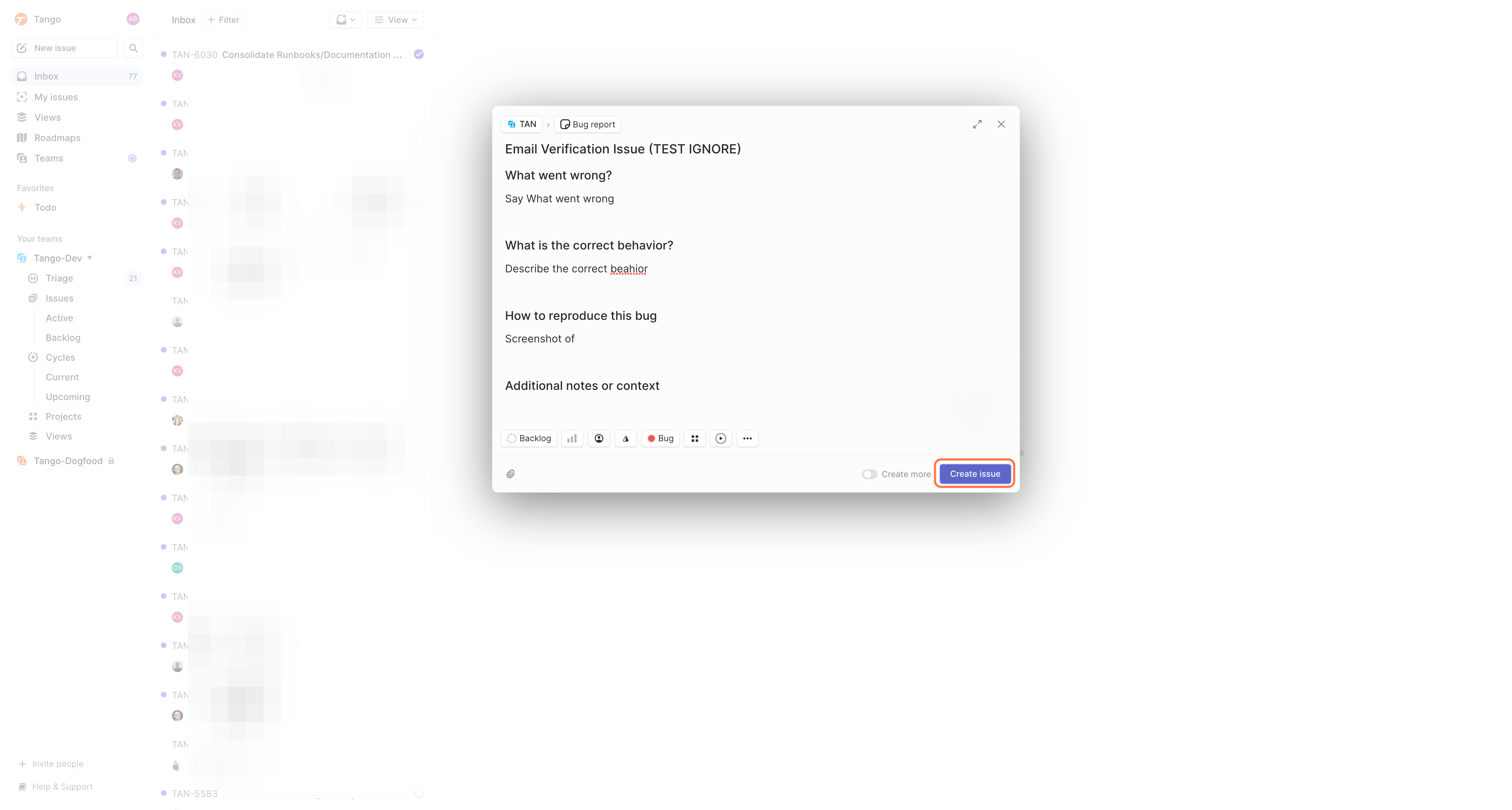Click the New issue button in the sidebar
1512x810 pixels.
(64, 48)
